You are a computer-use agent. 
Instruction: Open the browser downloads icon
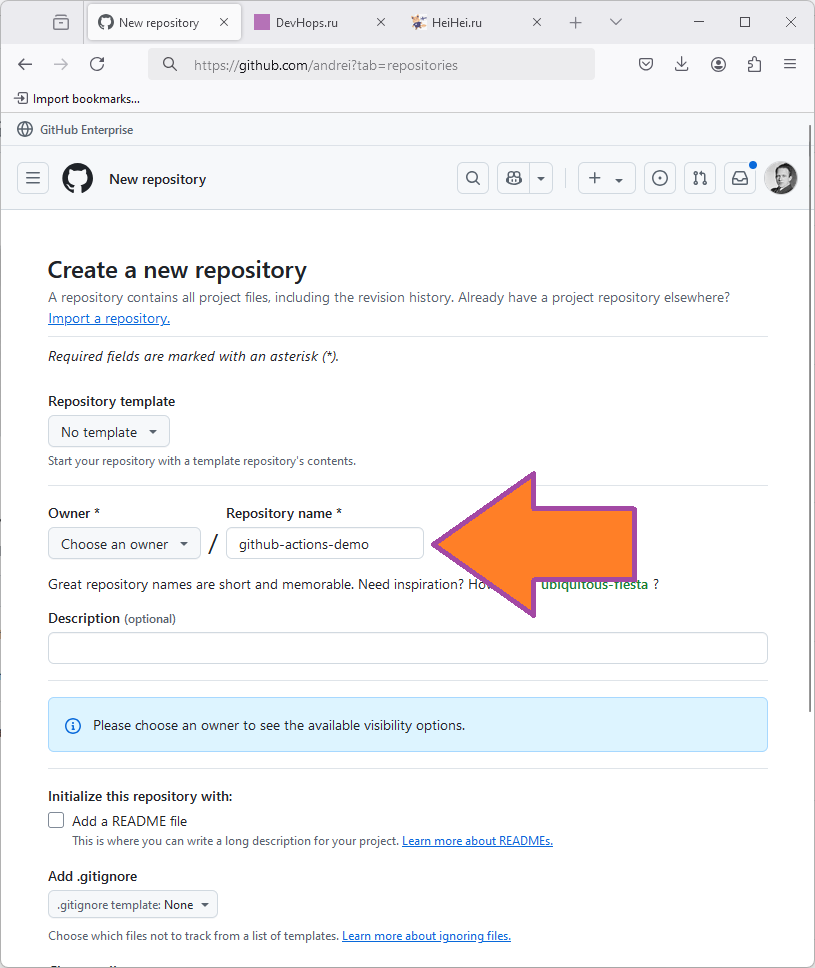coord(682,64)
